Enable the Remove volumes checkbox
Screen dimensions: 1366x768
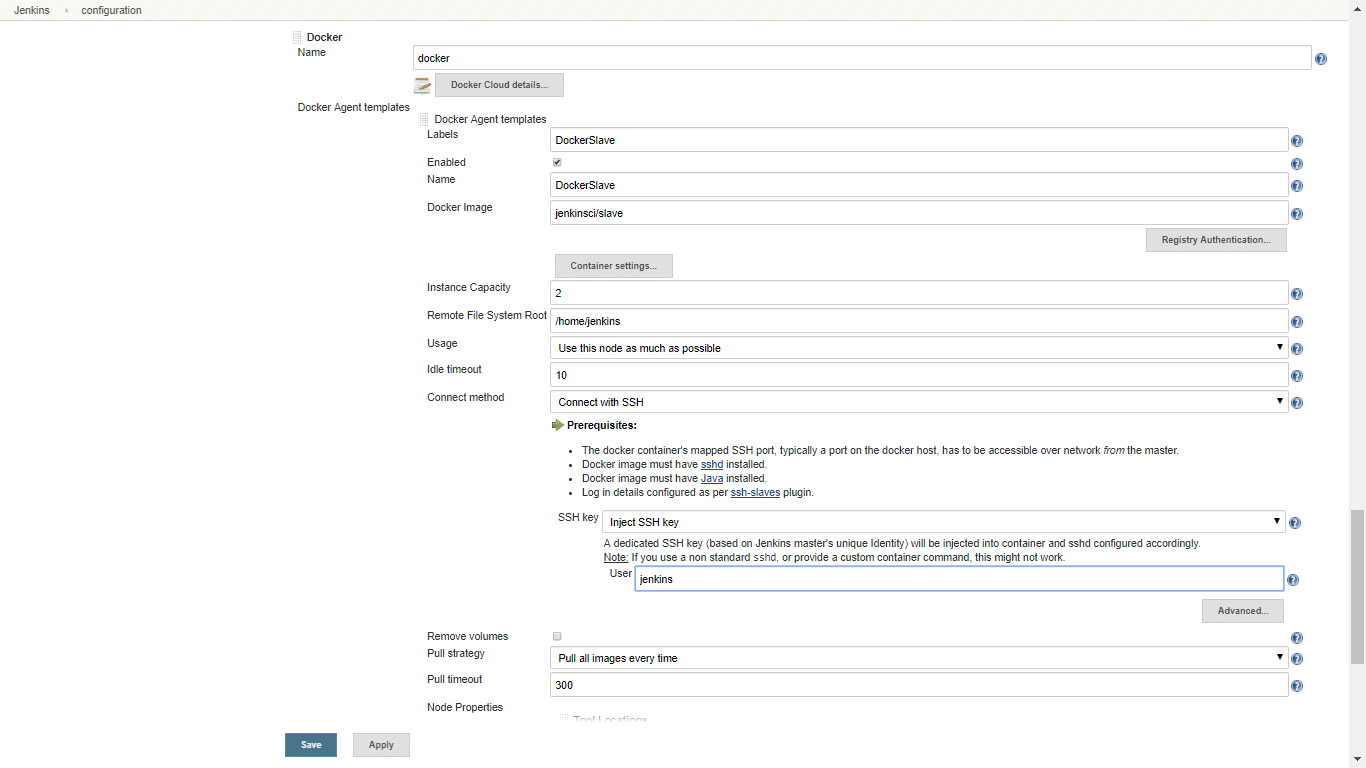(x=557, y=636)
